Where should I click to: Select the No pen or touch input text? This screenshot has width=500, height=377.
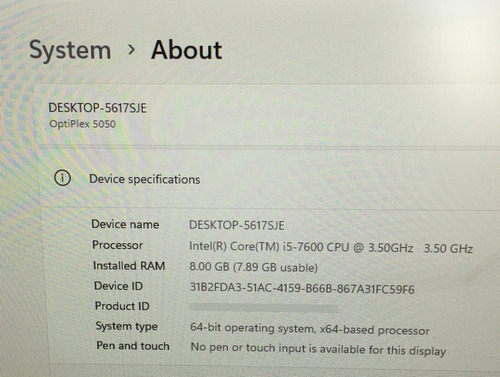[x=318, y=349]
